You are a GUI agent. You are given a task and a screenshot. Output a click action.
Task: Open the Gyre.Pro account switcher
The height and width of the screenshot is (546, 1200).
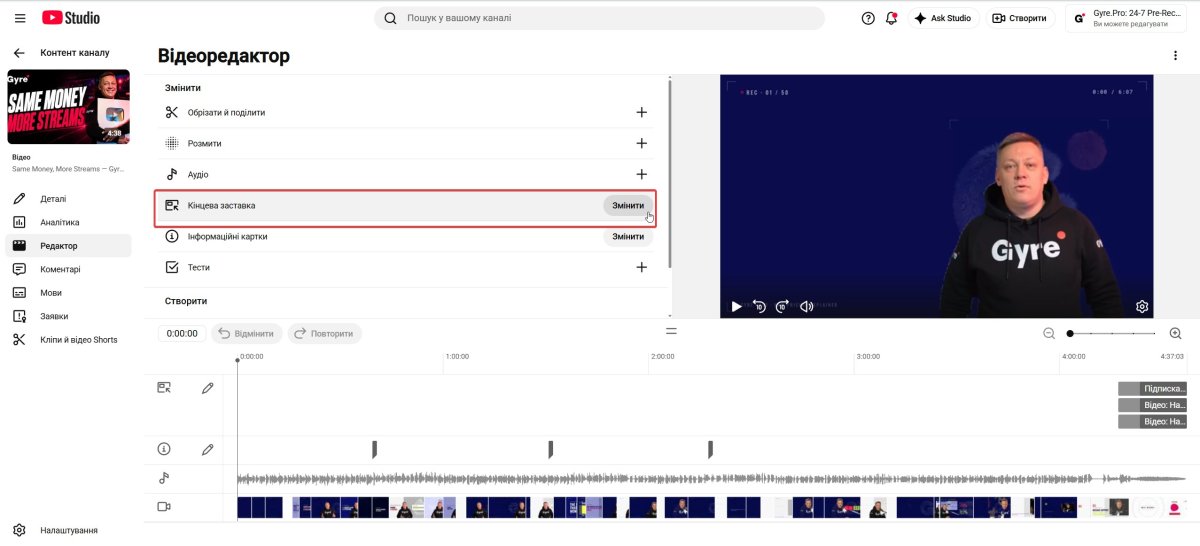coord(1125,18)
